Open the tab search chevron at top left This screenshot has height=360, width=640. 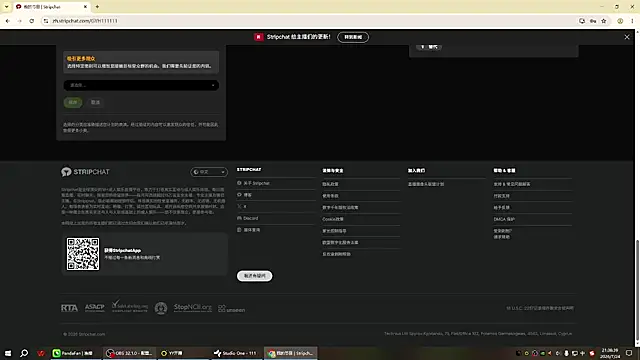click(x=6, y=7)
